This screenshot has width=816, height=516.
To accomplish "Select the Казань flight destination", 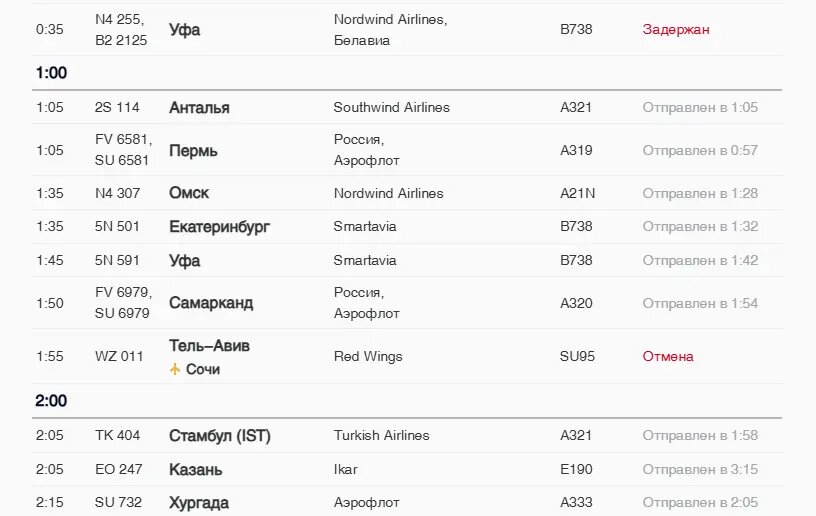I will point(196,469).
